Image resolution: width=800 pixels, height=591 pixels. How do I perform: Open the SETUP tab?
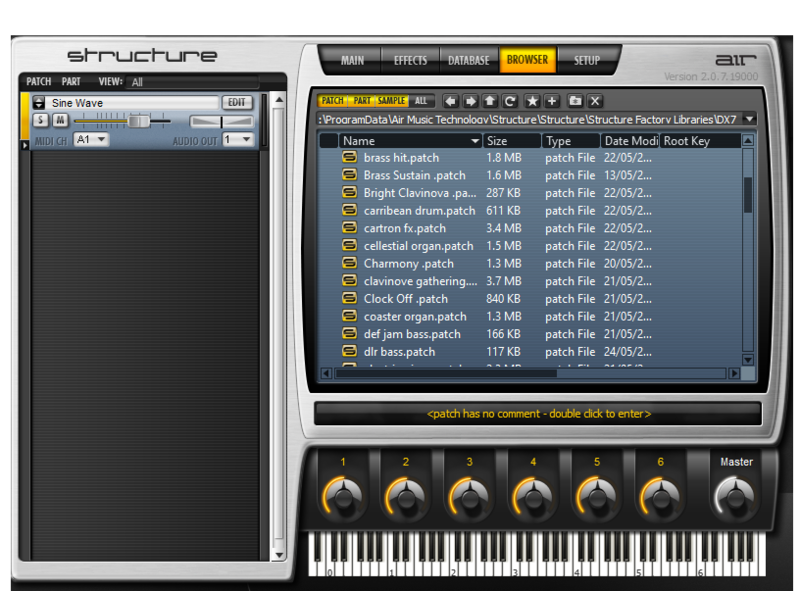tap(587, 60)
